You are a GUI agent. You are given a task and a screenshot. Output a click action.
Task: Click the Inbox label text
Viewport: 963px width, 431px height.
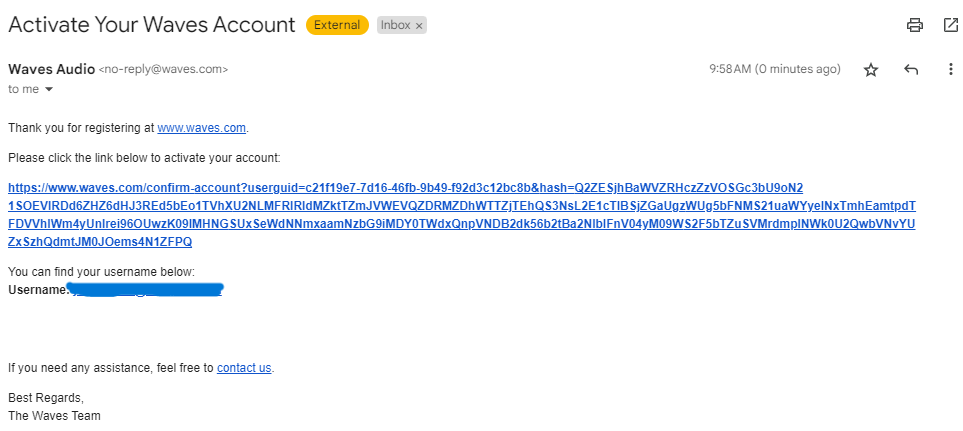[x=395, y=26]
